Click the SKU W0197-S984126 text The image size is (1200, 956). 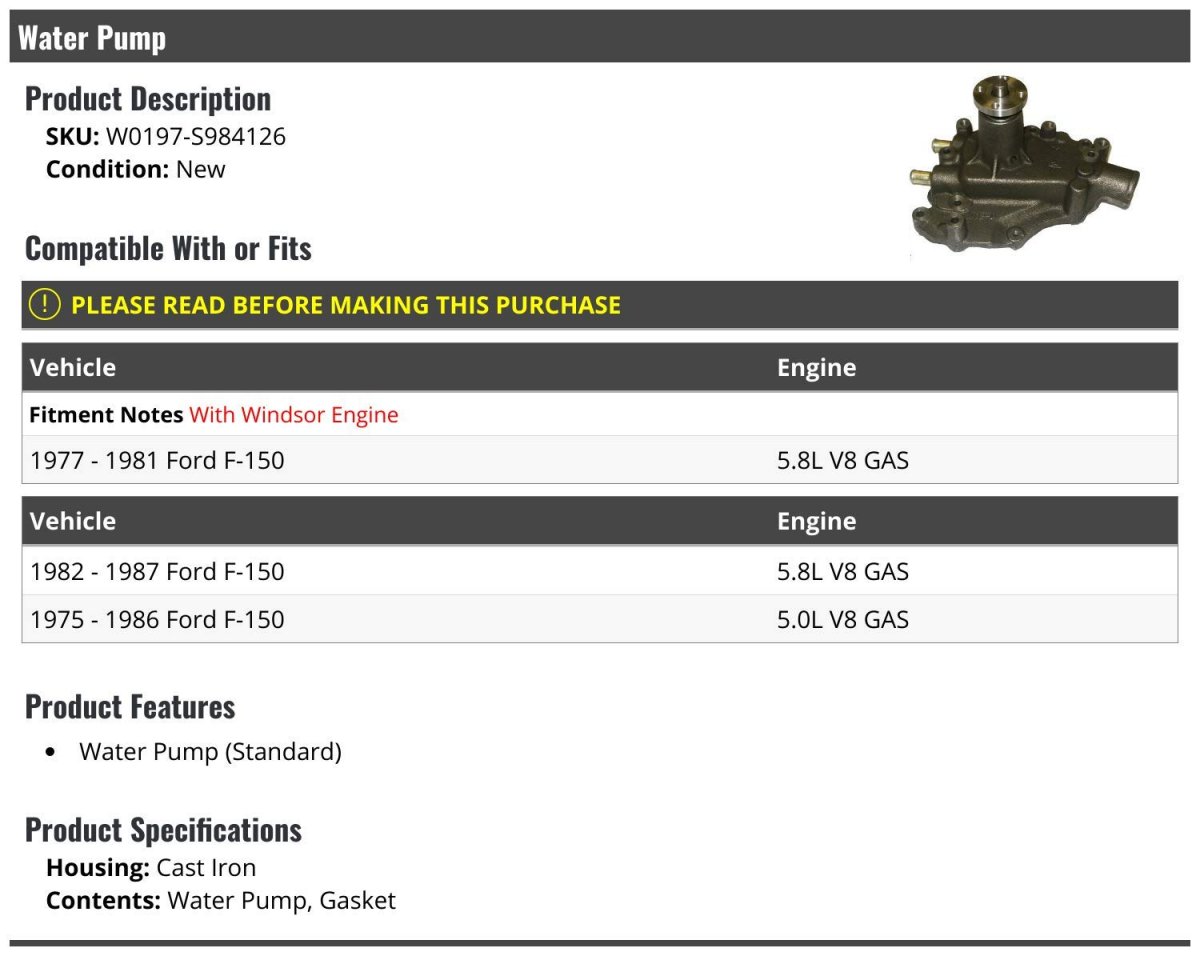[166, 137]
